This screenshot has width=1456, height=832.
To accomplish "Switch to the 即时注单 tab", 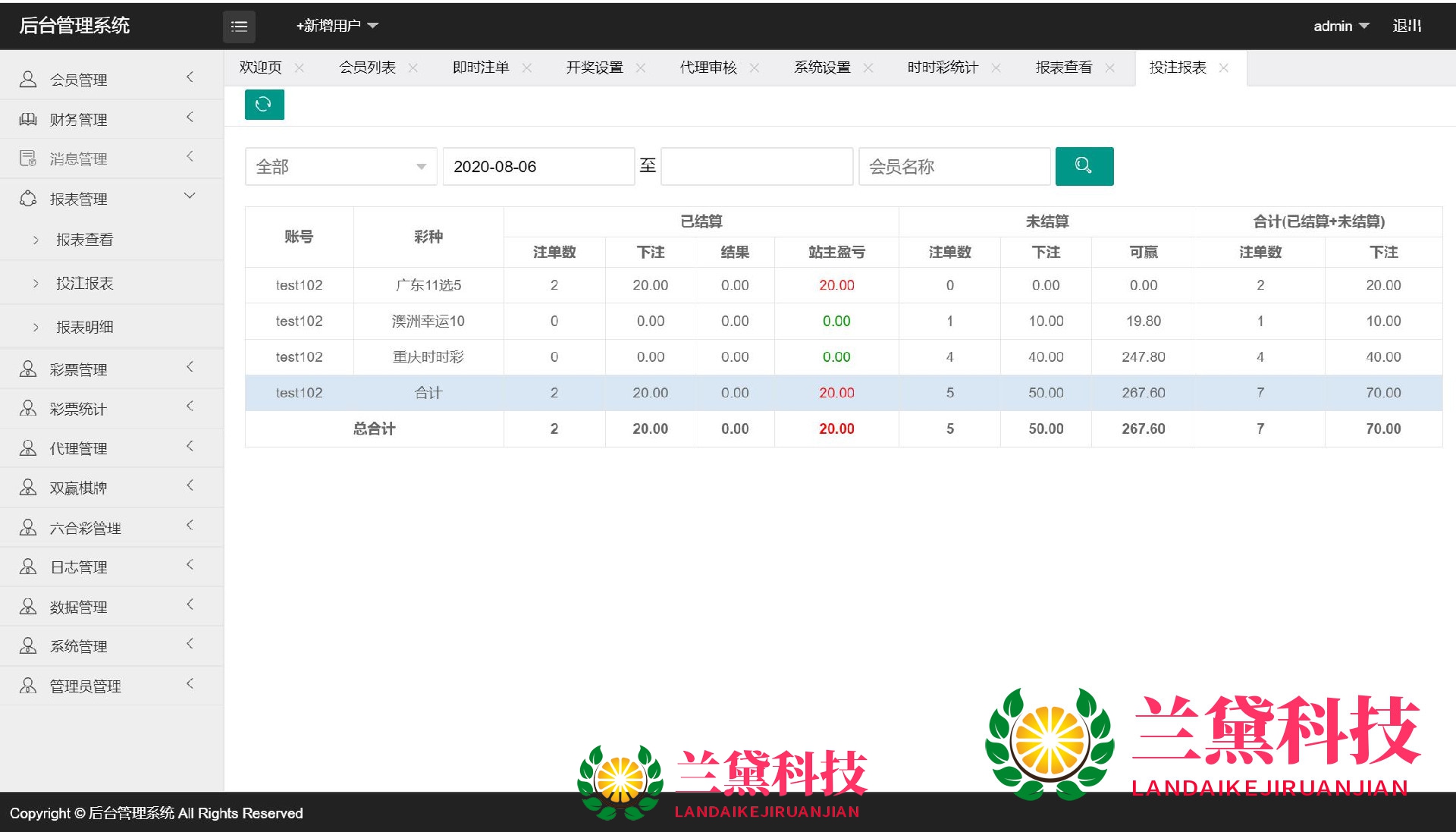I will pos(480,68).
